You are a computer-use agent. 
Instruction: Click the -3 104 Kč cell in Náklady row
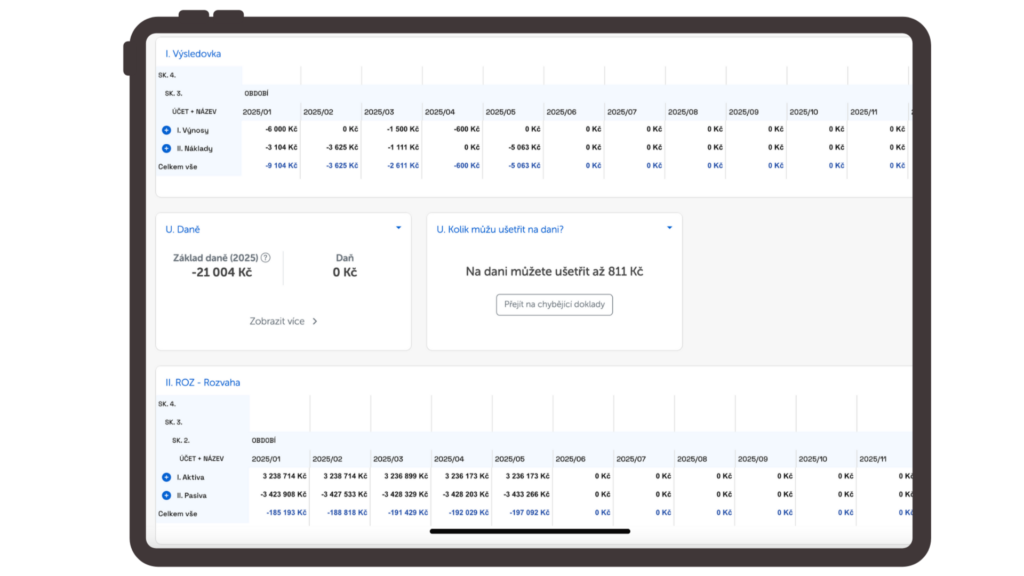point(281,148)
